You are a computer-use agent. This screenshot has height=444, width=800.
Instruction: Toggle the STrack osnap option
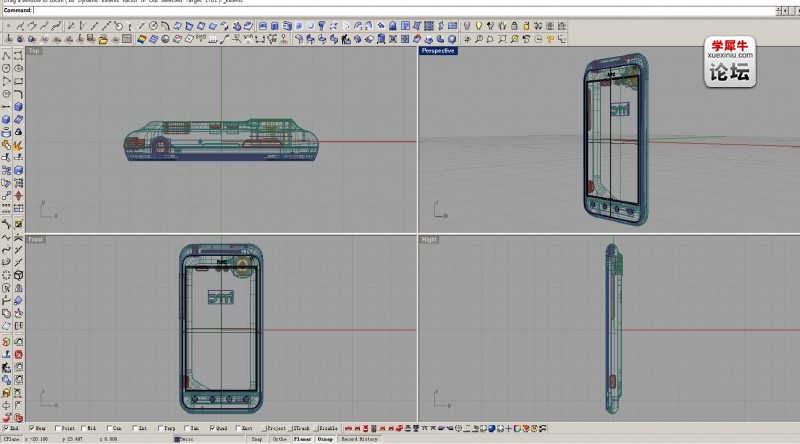point(299,428)
